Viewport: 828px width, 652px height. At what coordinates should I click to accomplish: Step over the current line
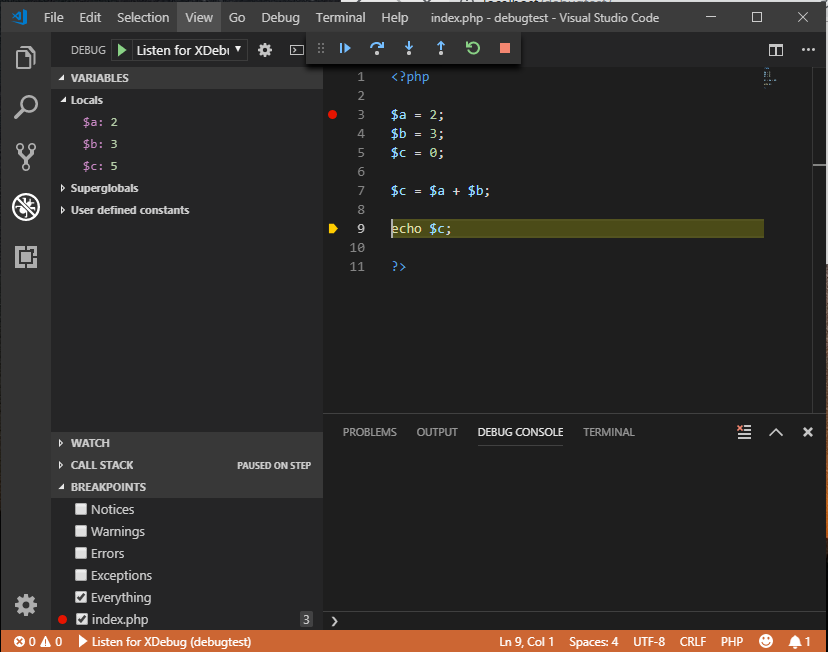(x=377, y=49)
